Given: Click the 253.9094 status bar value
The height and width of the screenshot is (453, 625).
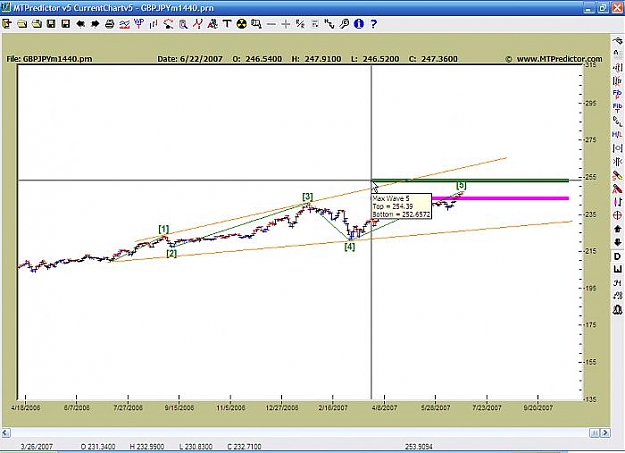Looking at the screenshot, I should pyautogui.click(x=419, y=447).
